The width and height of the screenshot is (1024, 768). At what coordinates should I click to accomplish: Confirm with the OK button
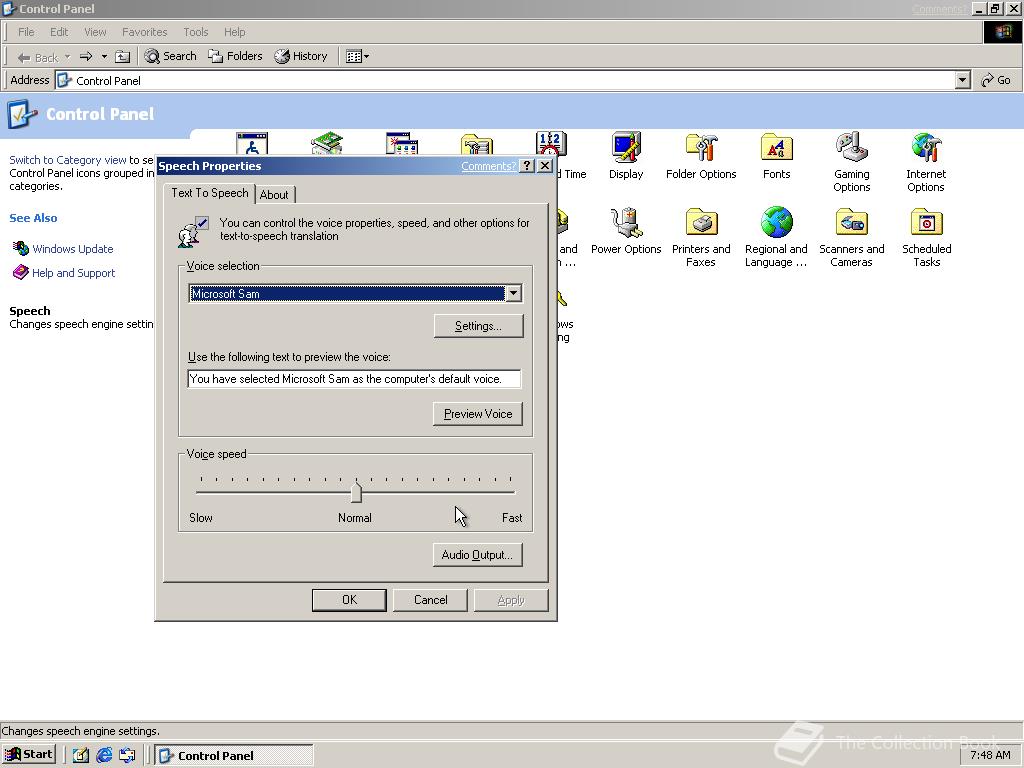[349, 600]
